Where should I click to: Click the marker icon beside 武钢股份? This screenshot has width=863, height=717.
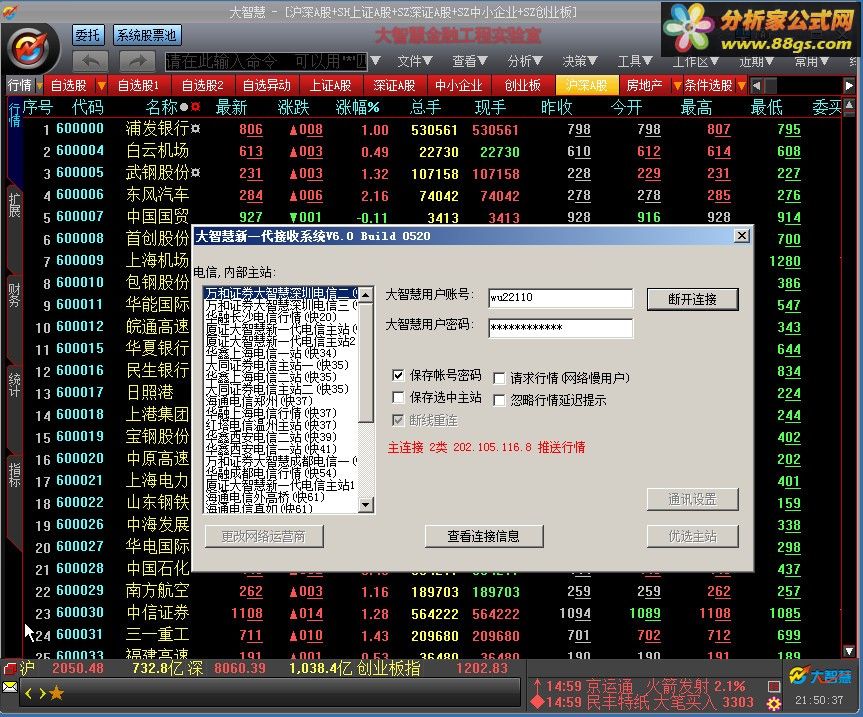pos(195,172)
